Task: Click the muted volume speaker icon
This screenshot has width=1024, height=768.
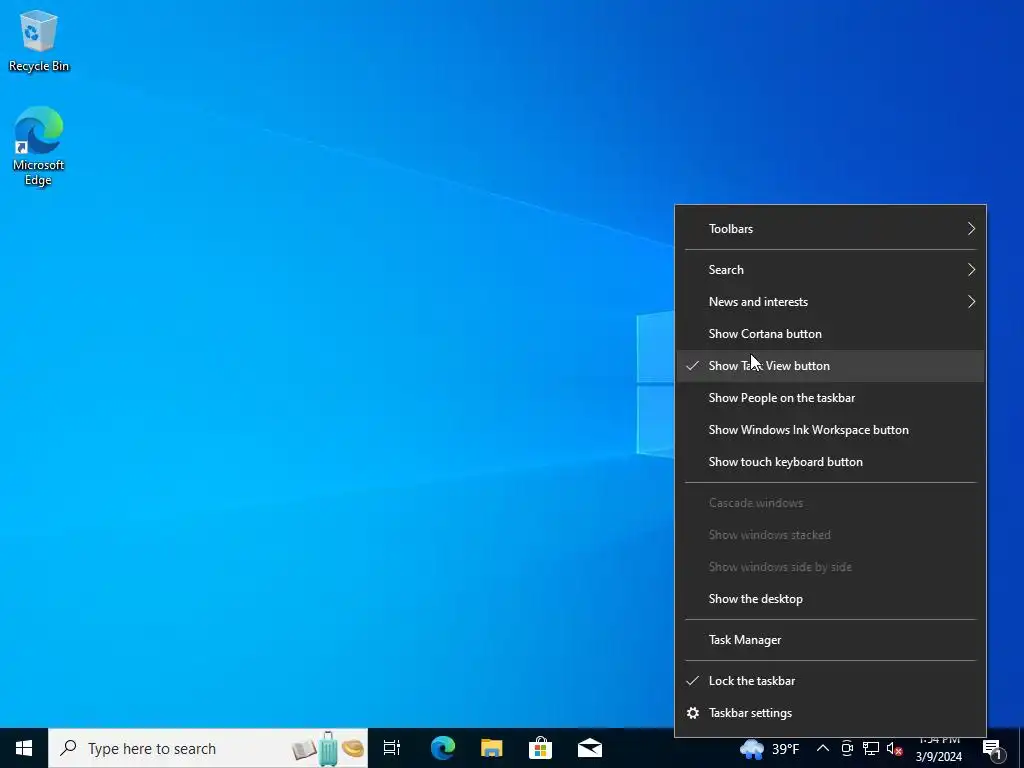Action: (x=895, y=748)
